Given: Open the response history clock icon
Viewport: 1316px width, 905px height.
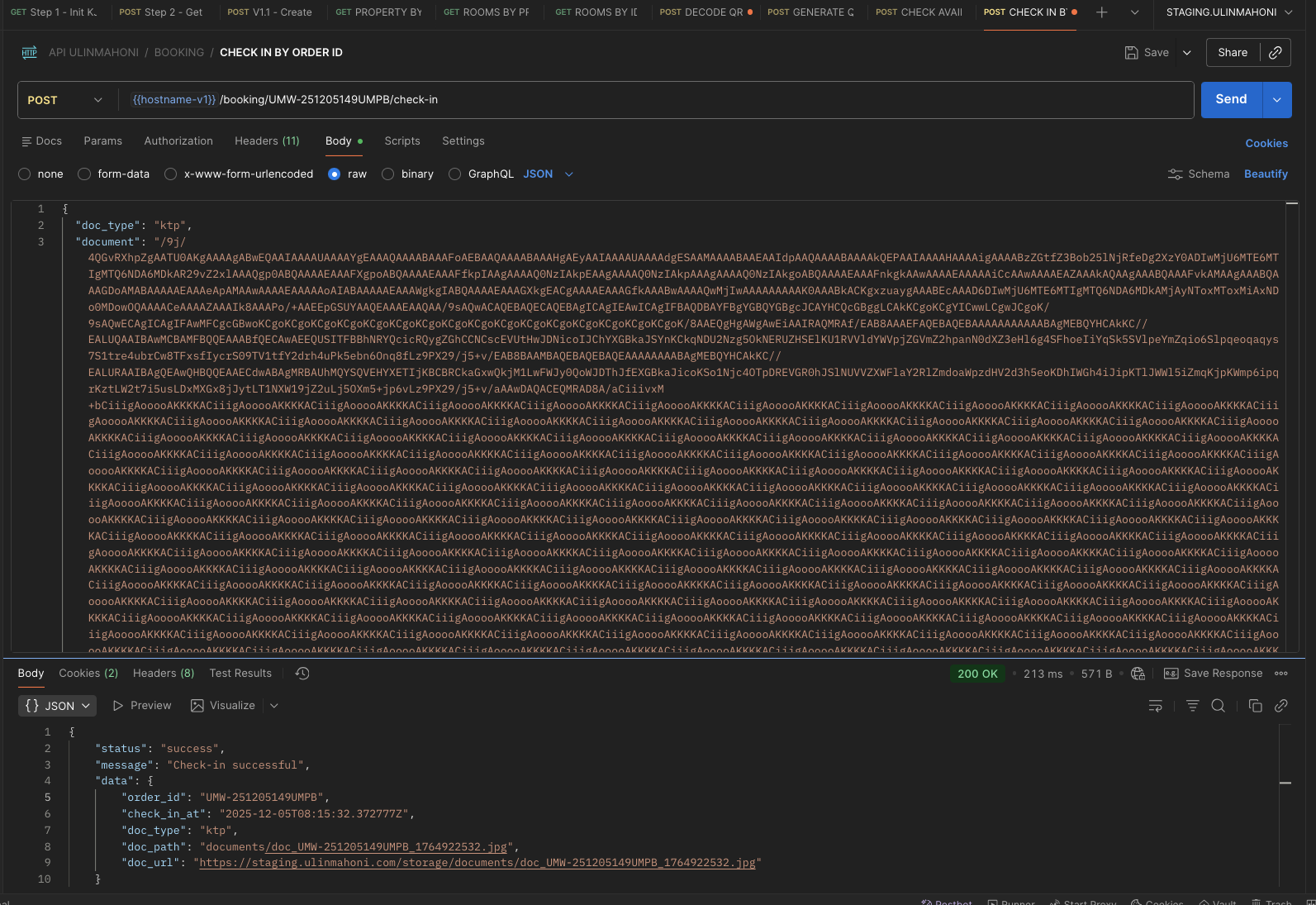Looking at the screenshot, I should (302, 674).
